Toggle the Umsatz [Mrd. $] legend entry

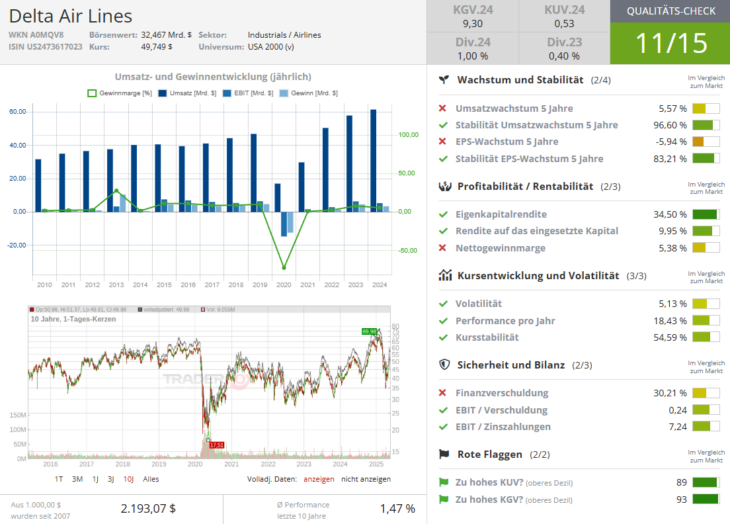tap(187, 93)
